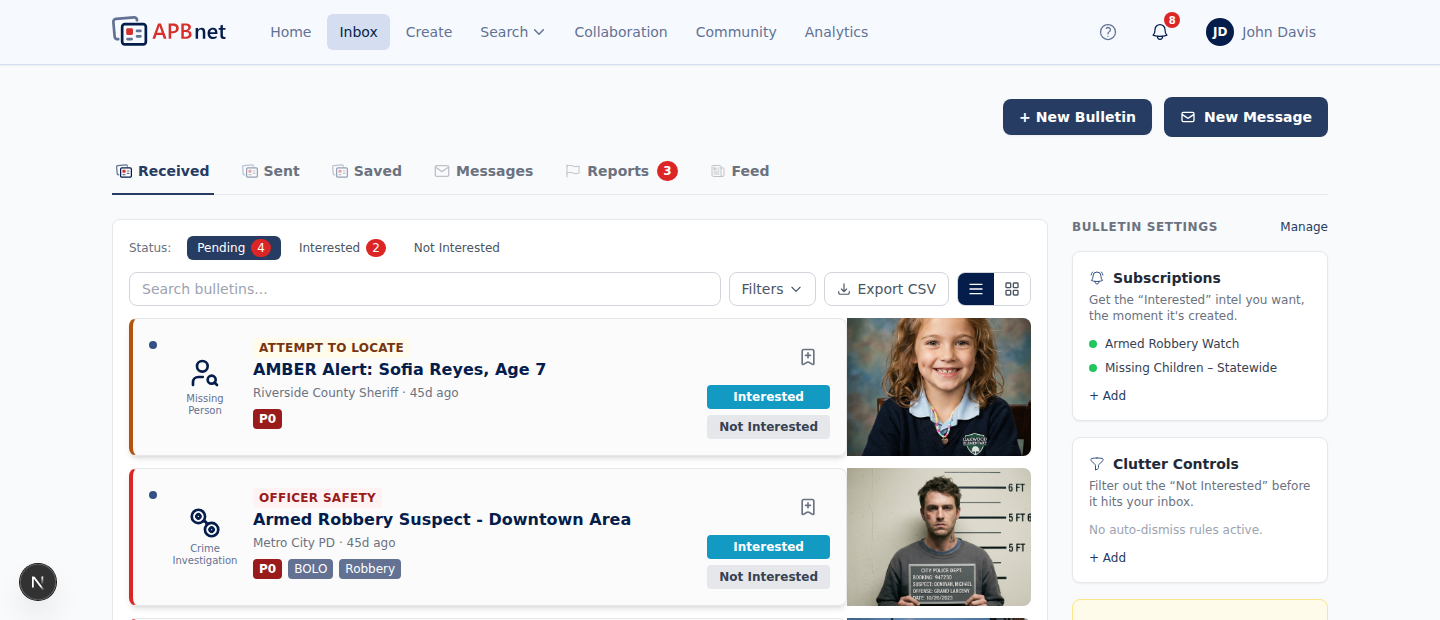Switch to Messages tab
The width and height of the screenshot is (1440, 620).
(x=484, y=171)
